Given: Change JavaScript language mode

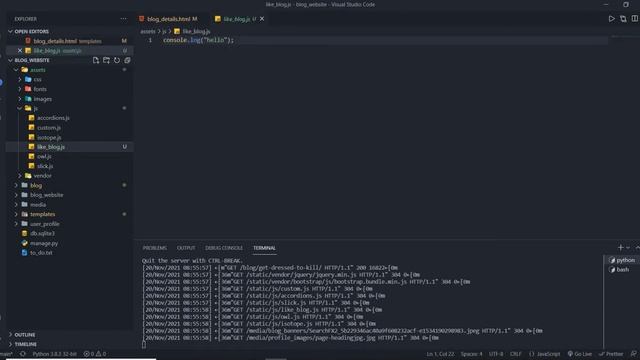Looking at the screenshot, I should click(545, 354).
